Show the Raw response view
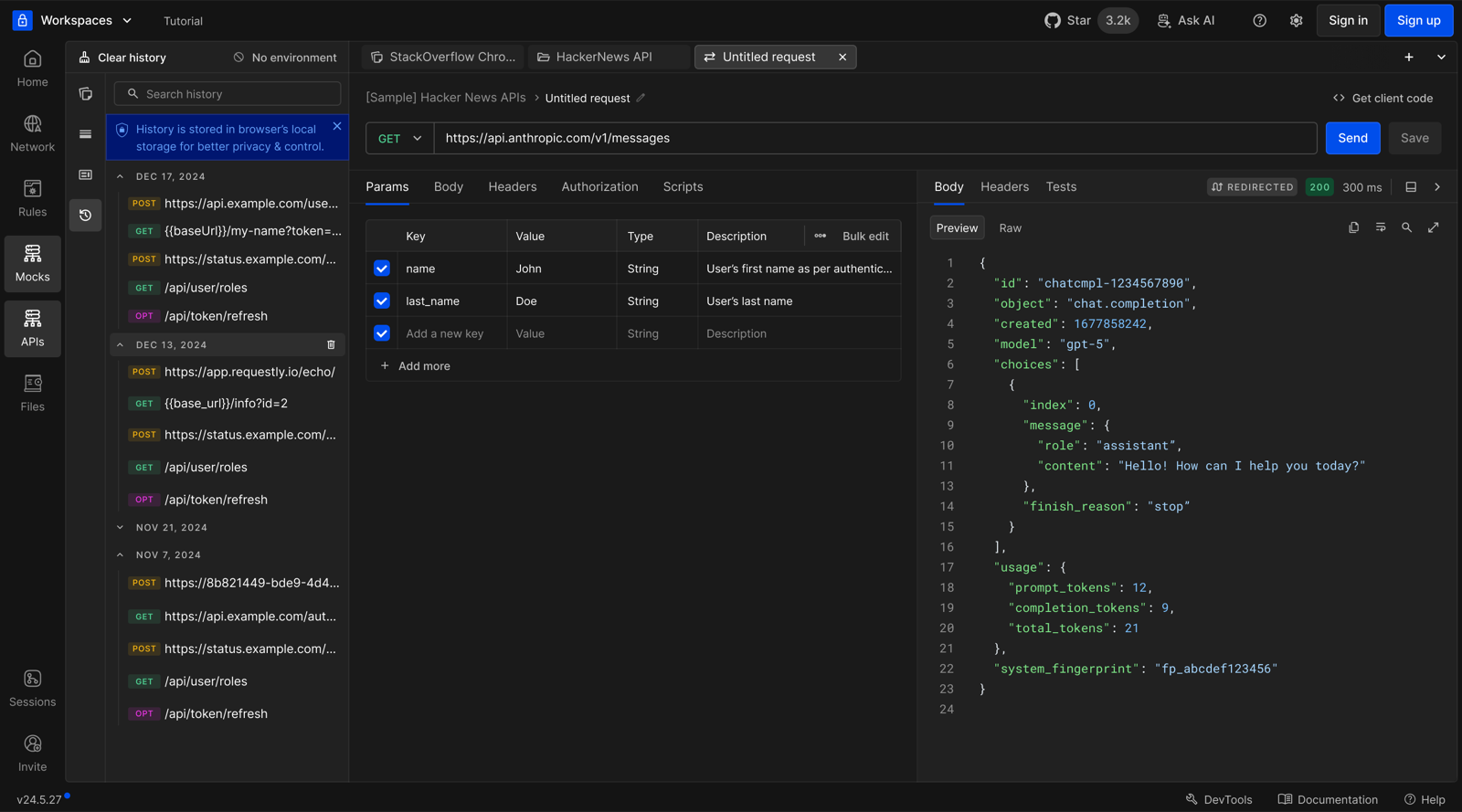This screenshot has height=812, width=1462. click(1010, 228)
